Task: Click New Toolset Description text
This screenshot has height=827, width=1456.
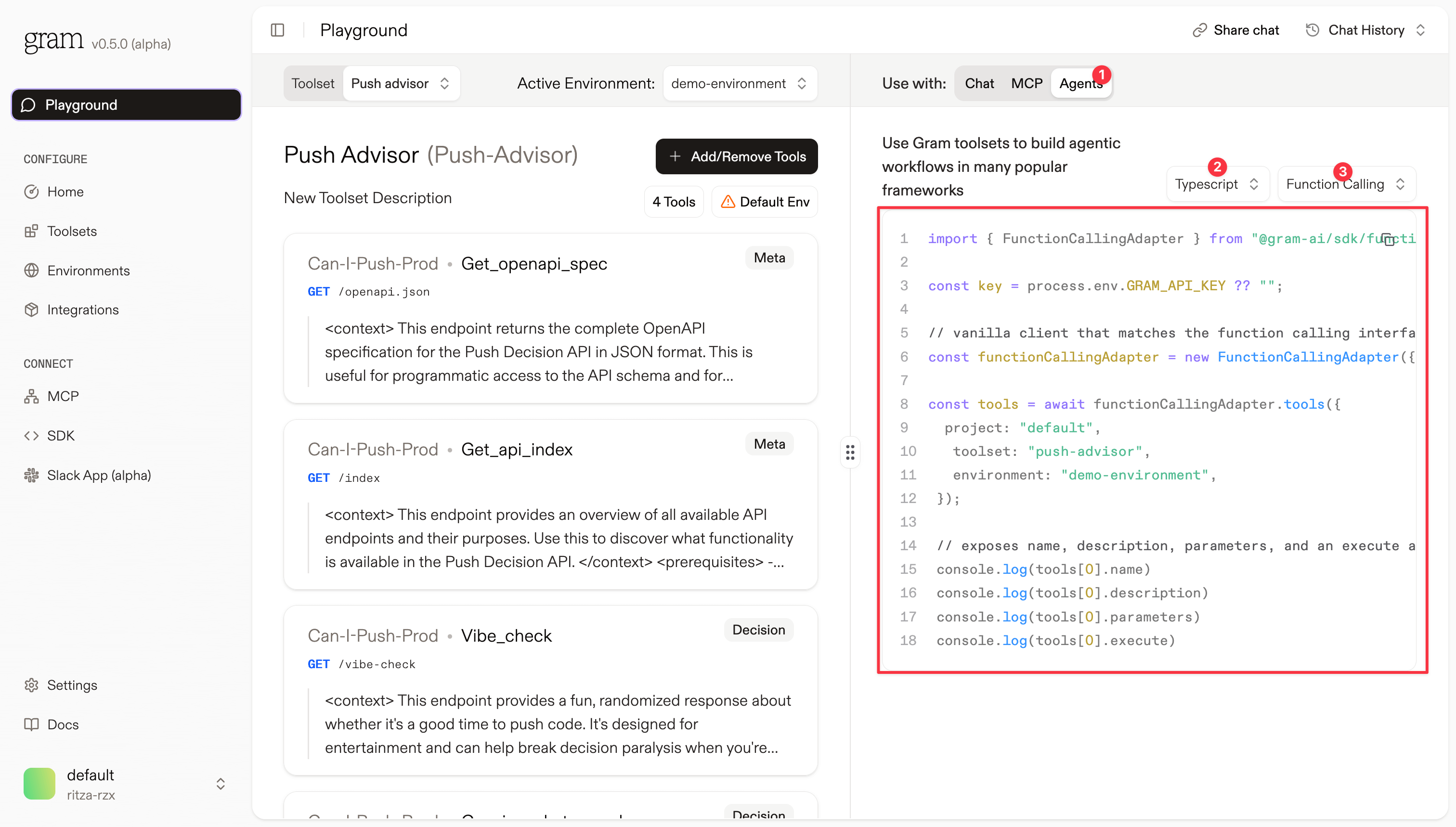Action: [x=367, y=198]
